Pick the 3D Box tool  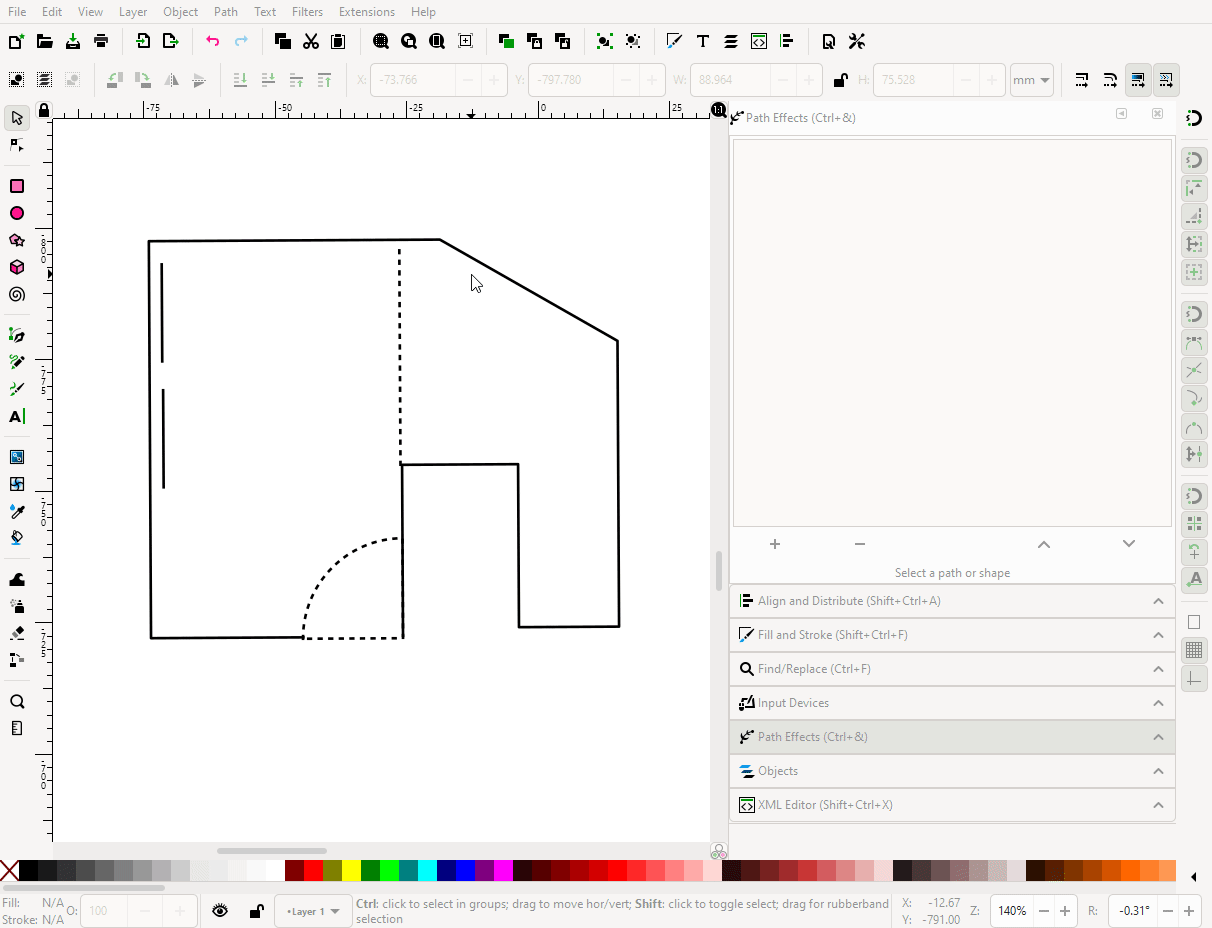(17, 267)
